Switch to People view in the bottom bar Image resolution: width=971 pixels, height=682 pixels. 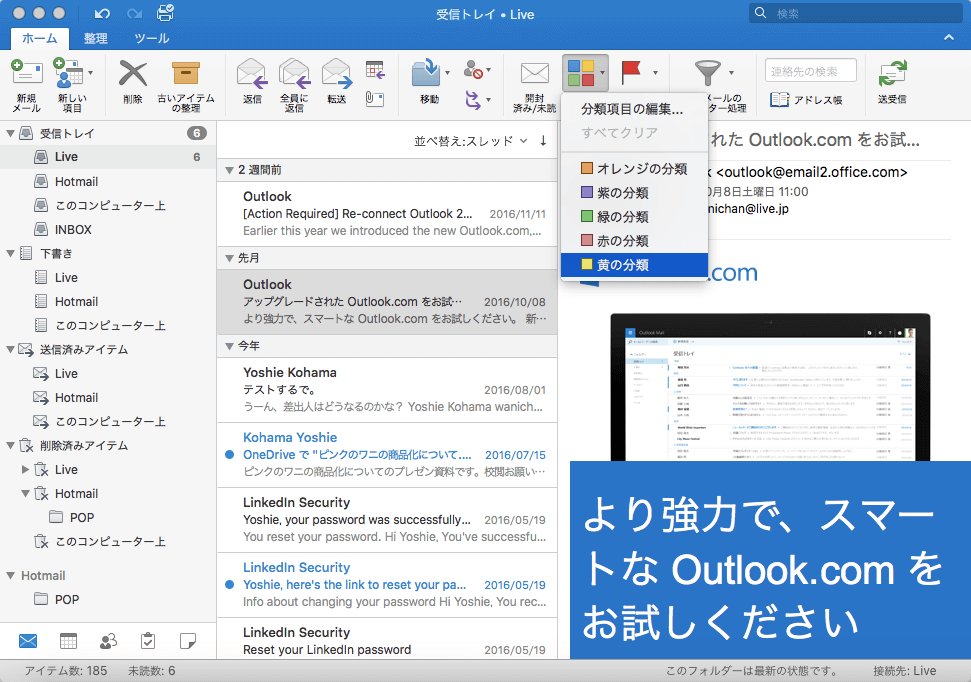click(108, 640)
